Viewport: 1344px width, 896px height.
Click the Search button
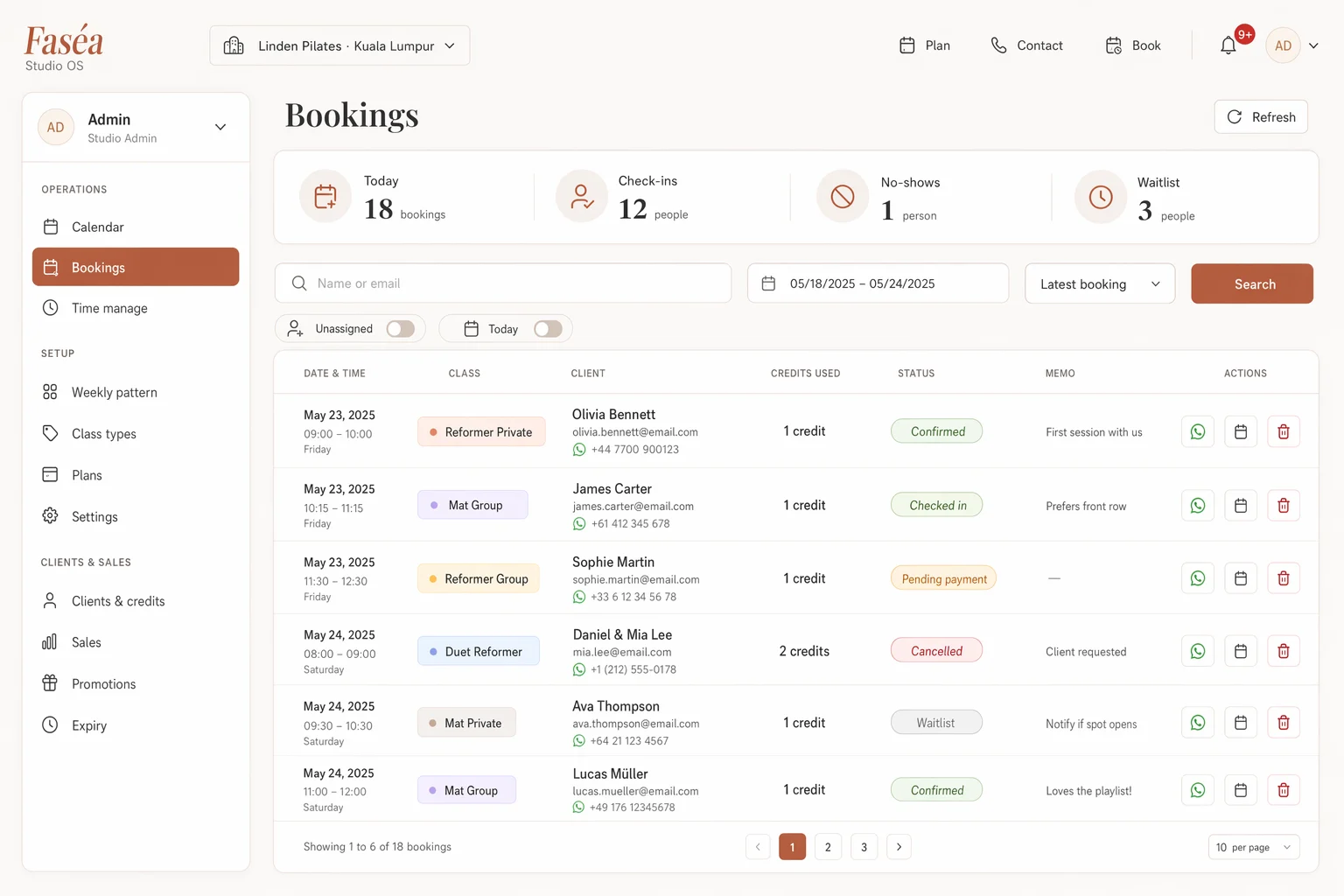1252,283
